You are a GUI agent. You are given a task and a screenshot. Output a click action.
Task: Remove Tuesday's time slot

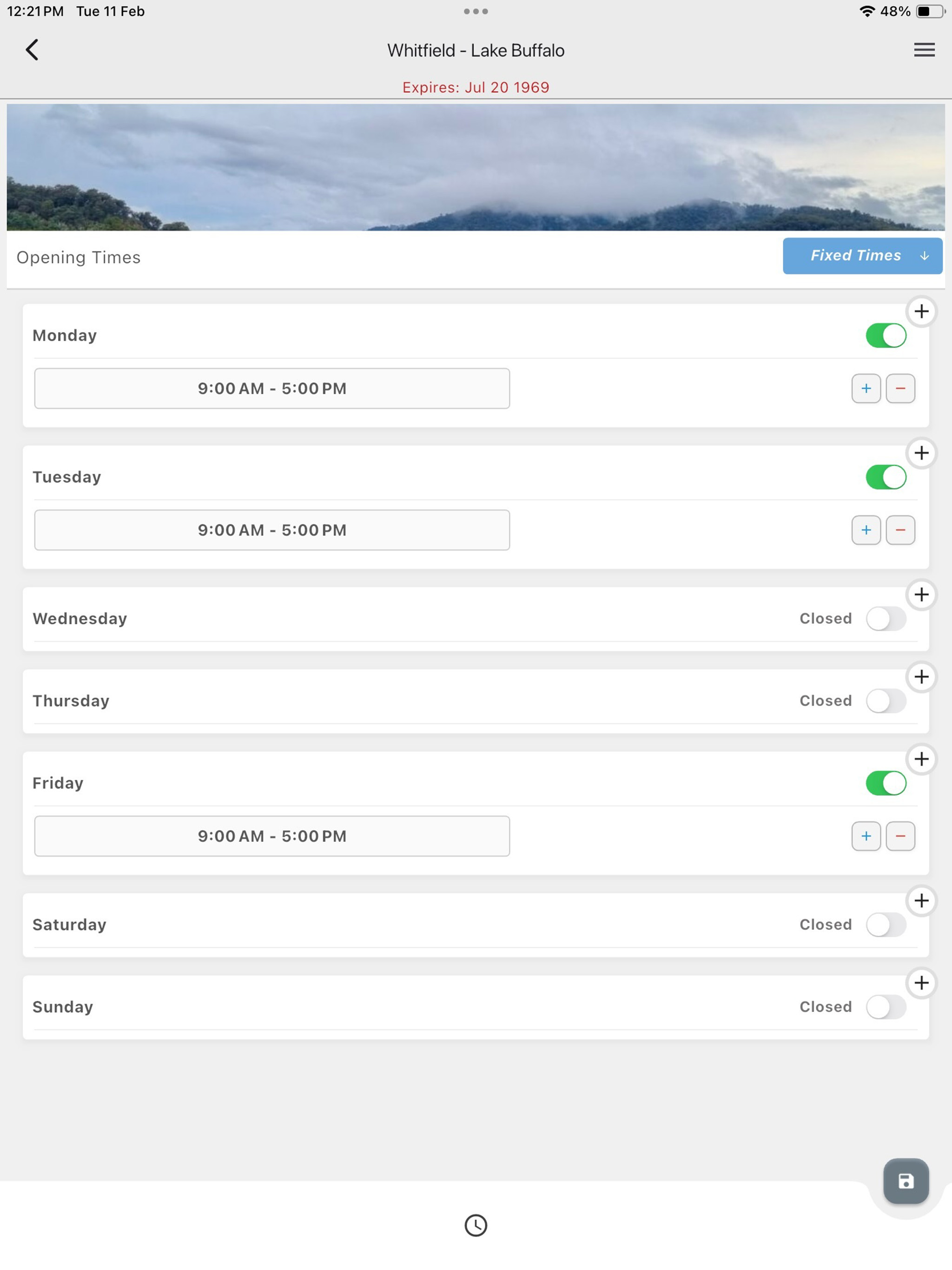click(x=900, y=530)
